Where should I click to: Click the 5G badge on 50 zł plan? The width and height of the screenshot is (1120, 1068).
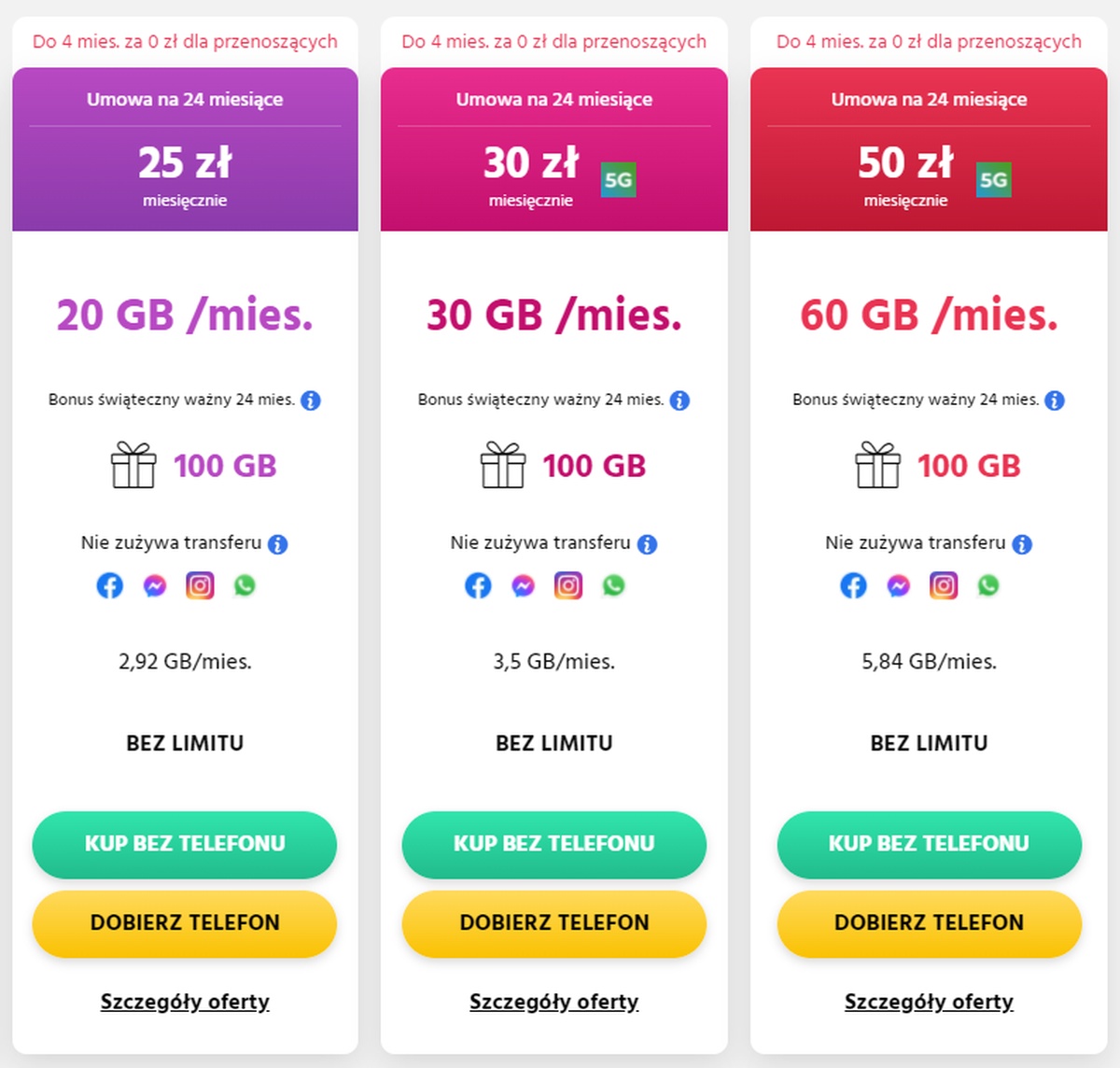tap(993, 180)
